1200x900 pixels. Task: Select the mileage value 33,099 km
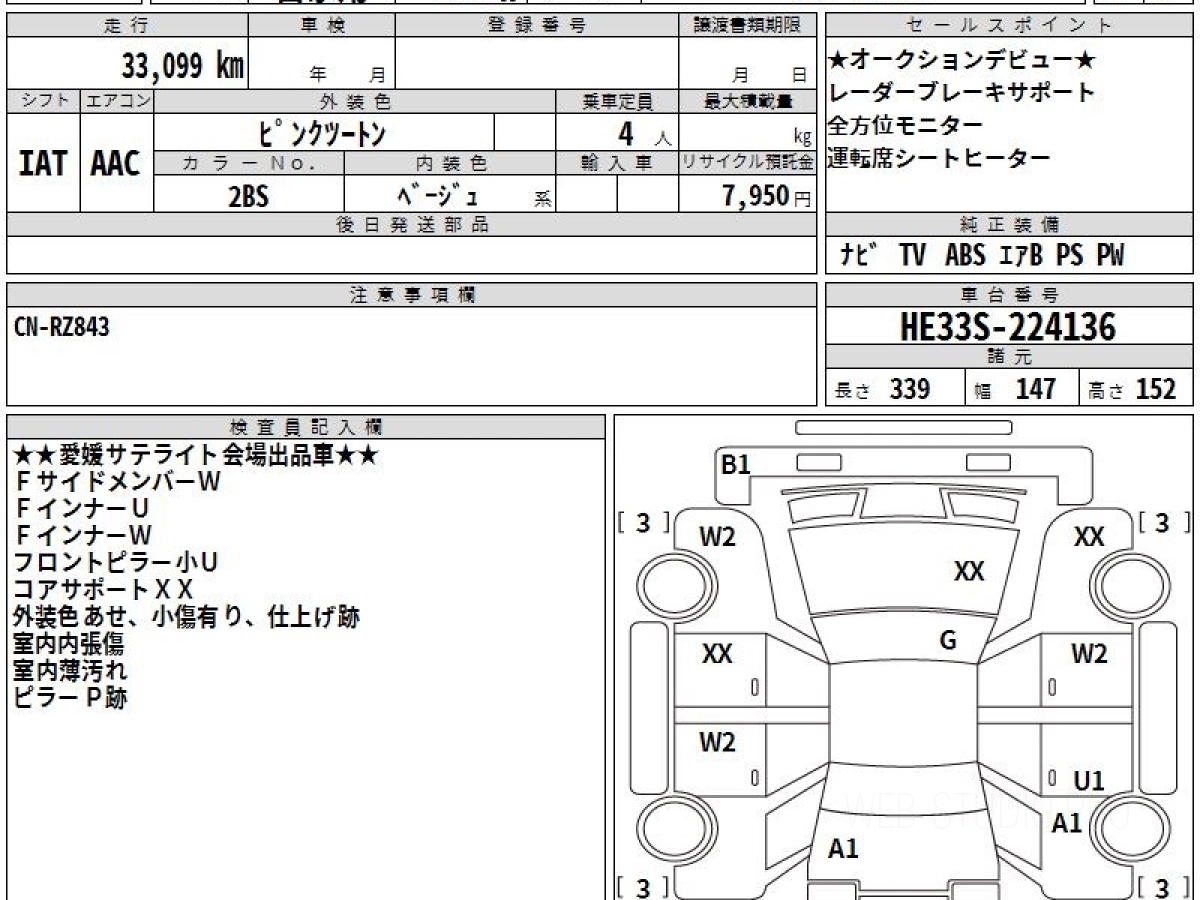tap(182, 66)
